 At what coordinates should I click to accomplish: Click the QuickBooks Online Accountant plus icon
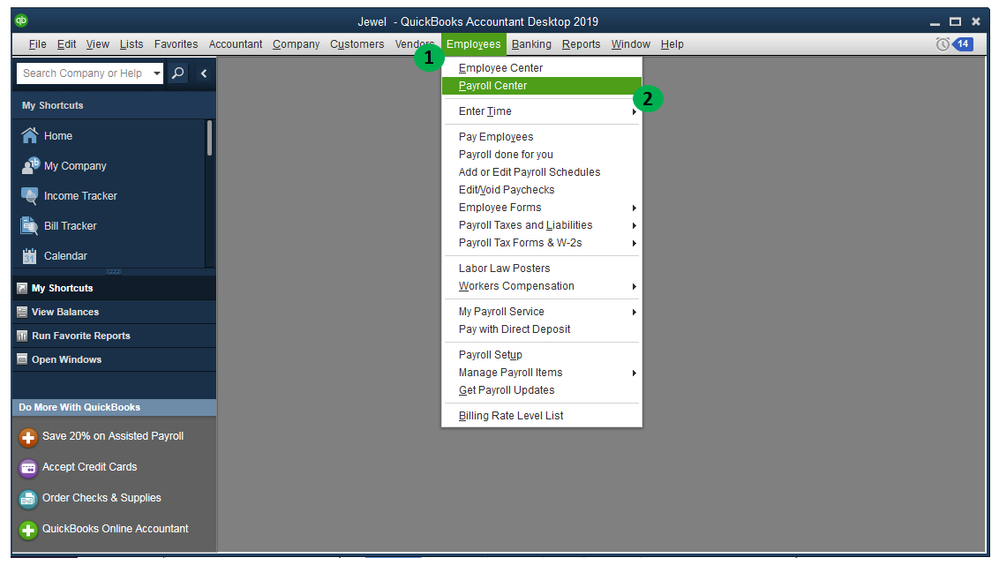click(x=28, y=530)
